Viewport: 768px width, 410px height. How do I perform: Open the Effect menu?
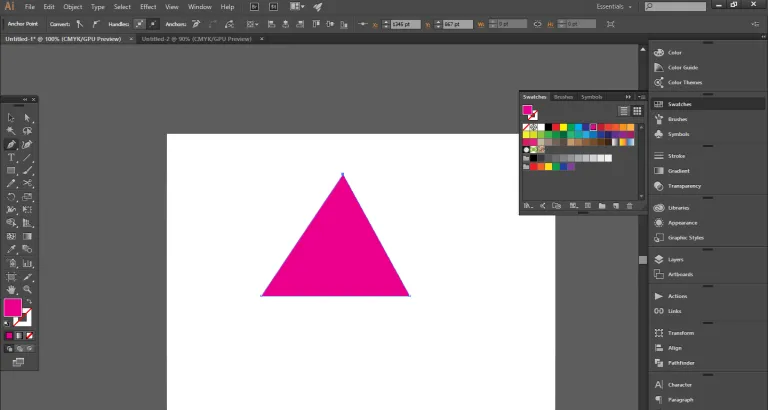click(148, 7)
